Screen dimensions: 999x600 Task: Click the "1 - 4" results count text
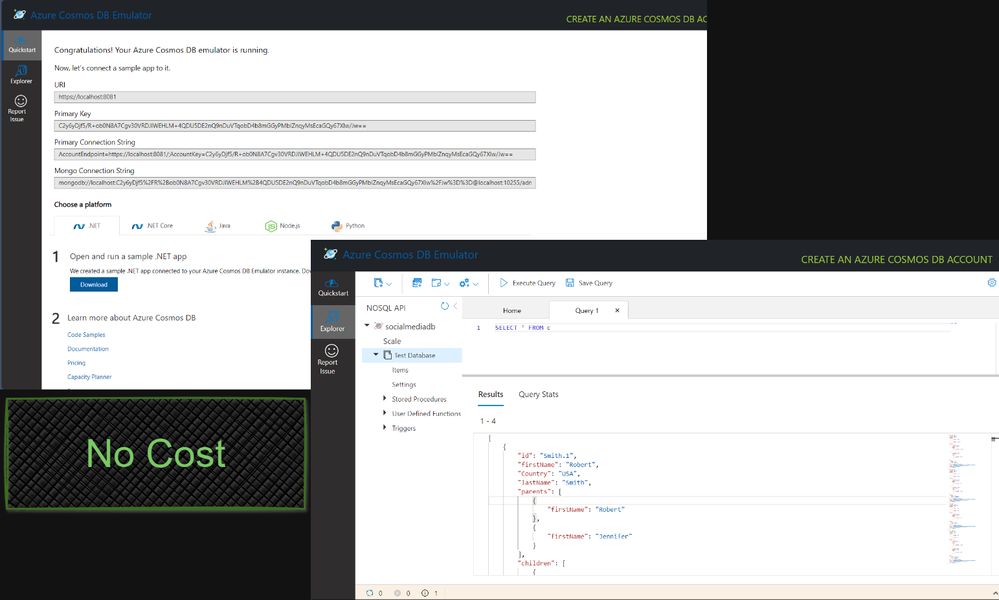487,421
